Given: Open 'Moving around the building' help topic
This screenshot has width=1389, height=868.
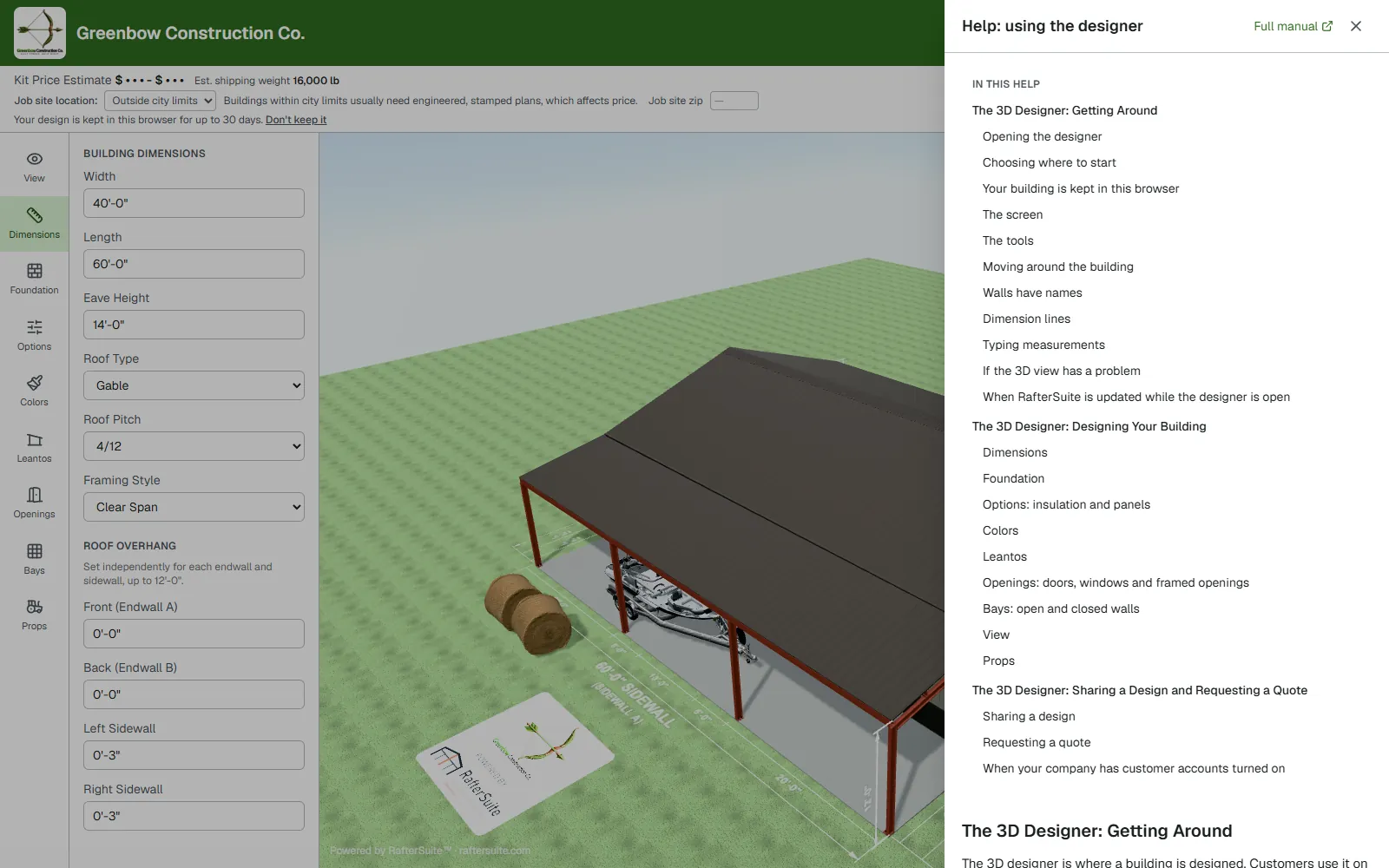Looking at the screenshot, I should [x=1057, y=266].
